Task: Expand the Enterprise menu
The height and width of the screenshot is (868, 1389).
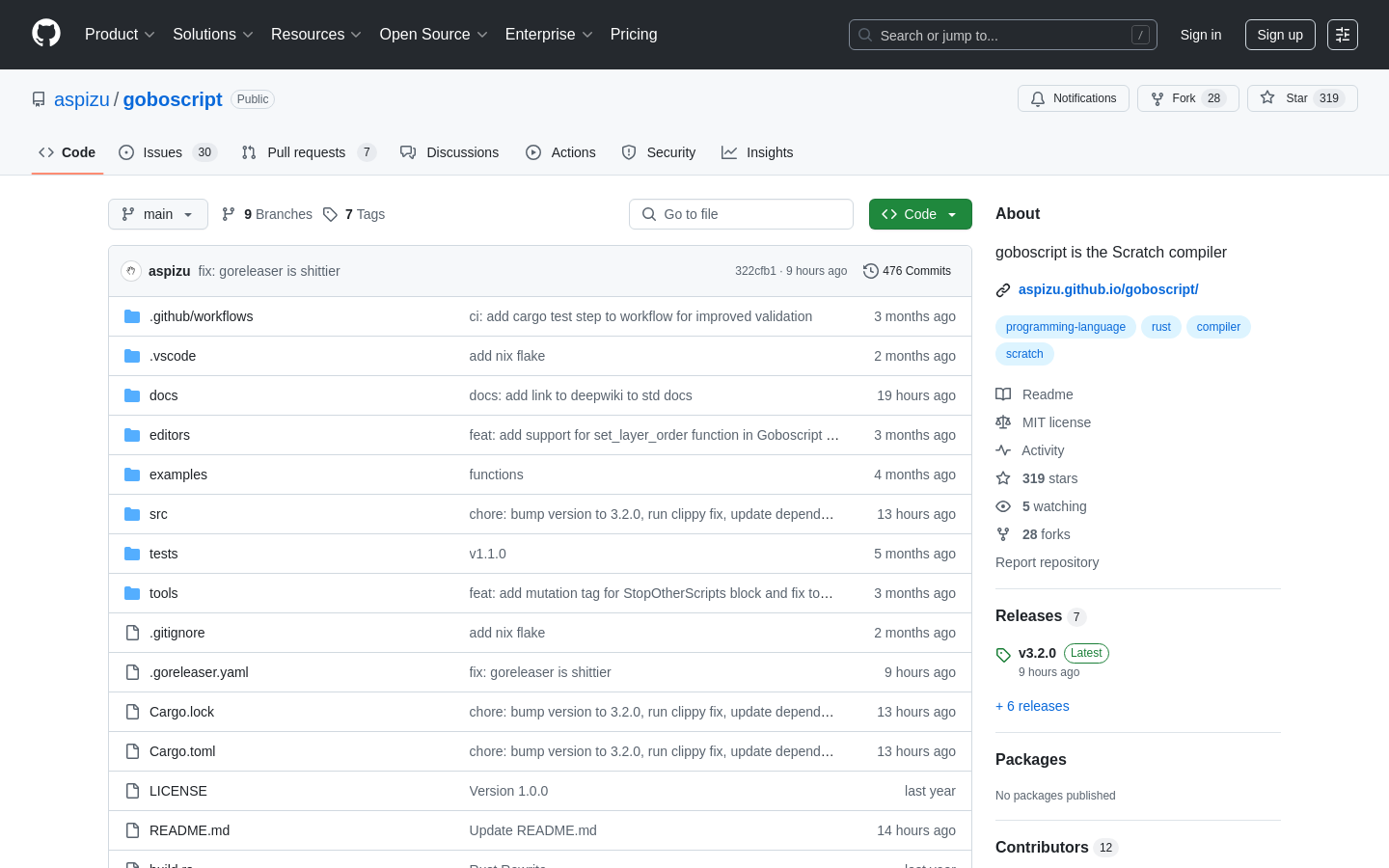Action: (x=549, y=35)
